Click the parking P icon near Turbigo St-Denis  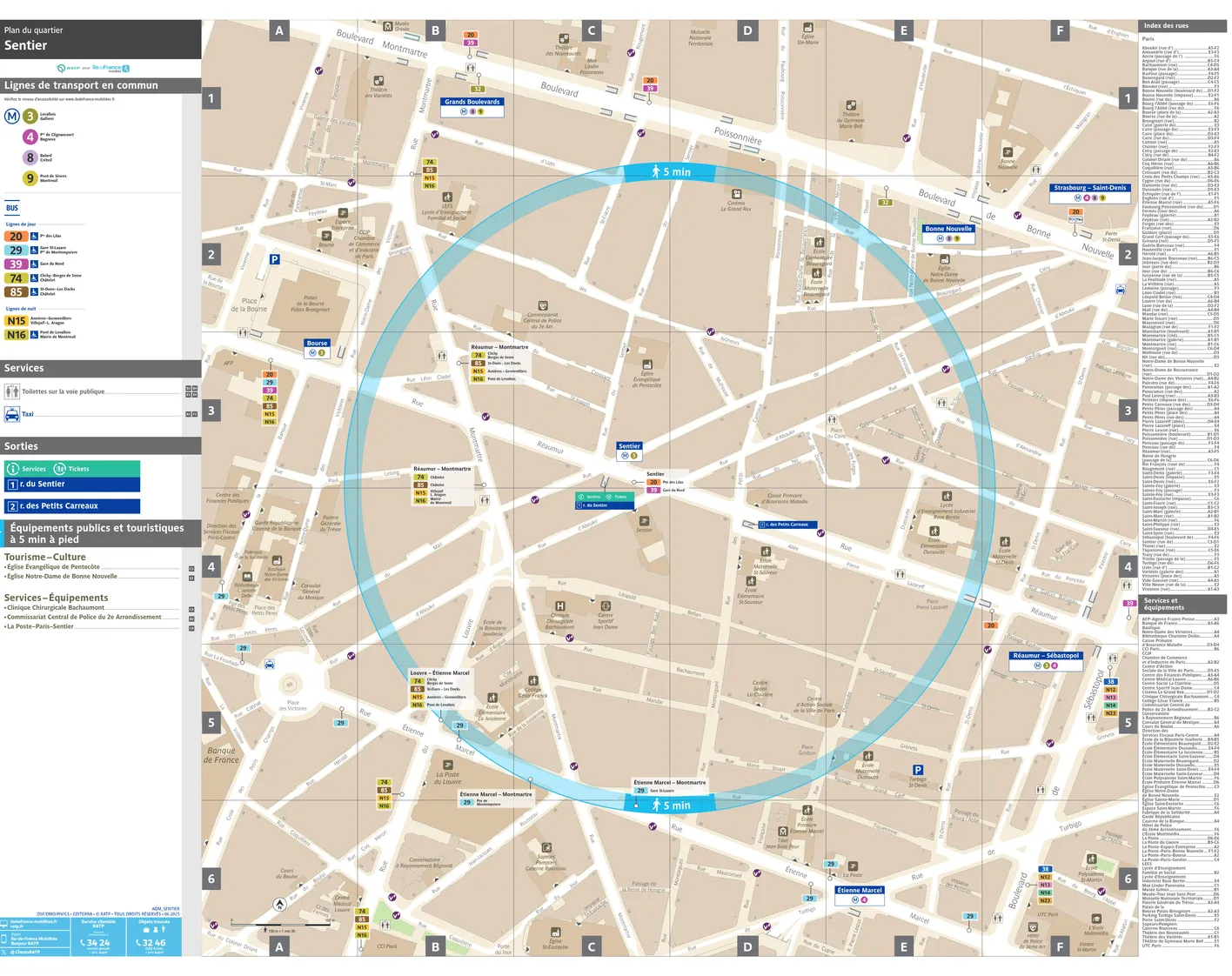click(918, 770)
